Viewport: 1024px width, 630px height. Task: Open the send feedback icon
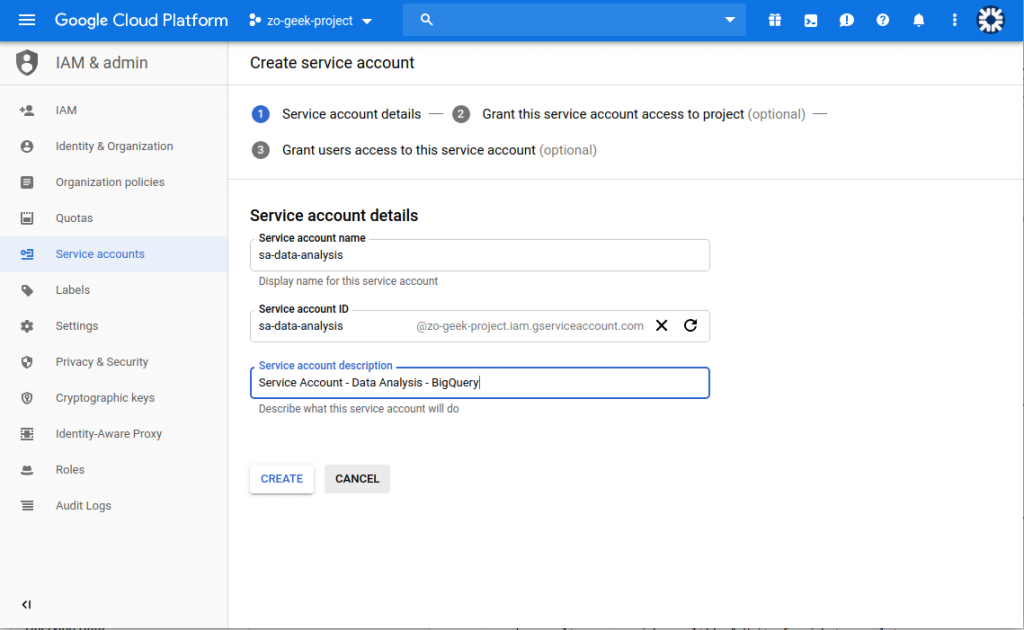coord(846,20)
